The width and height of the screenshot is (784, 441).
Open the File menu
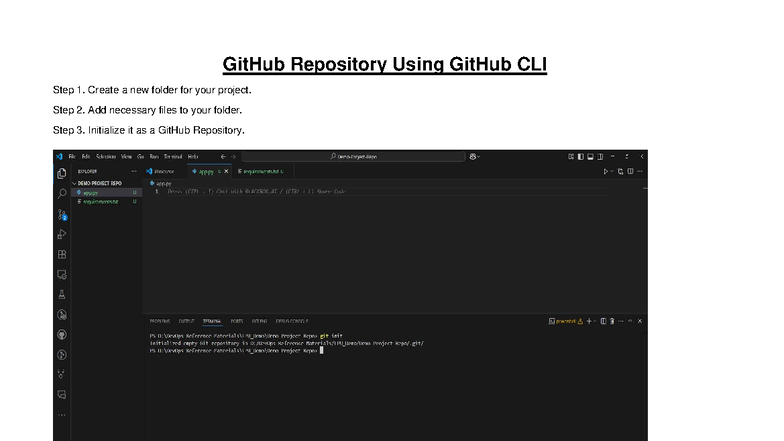pyautogui.click(x=72, y=156)
